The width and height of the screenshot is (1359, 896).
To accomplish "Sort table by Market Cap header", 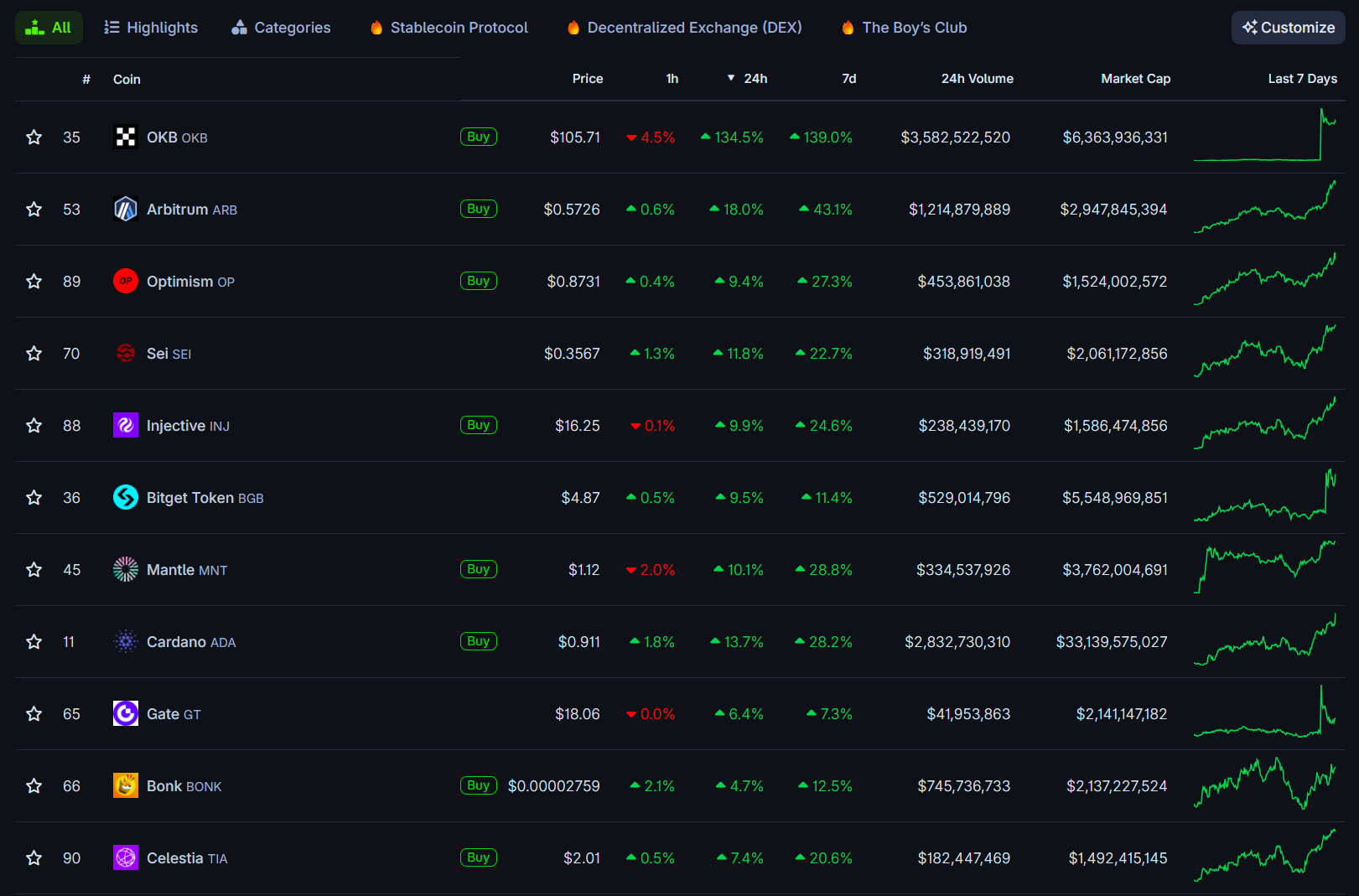I will click(1135, 79).
